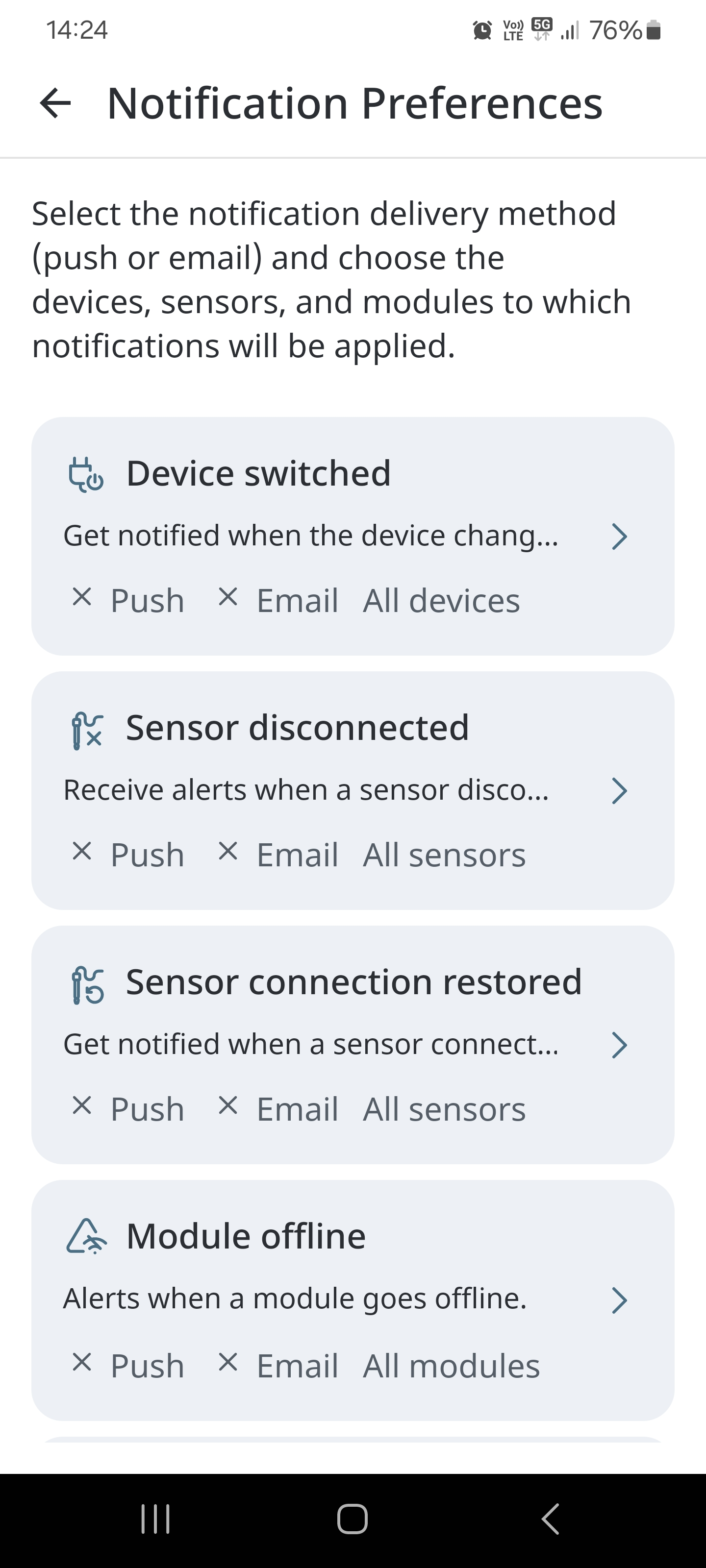Toggle Push for Module offline
Image resolution: width=706 pixels, height=1568 pixels.
point(128,1365)
